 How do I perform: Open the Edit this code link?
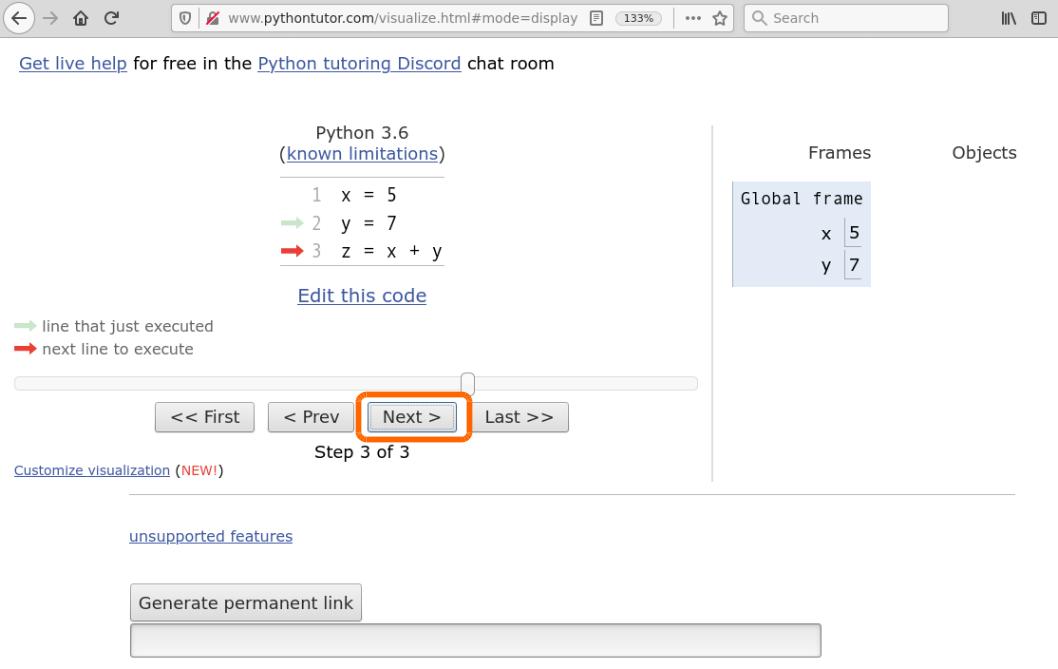pyautogui.click(x=361, y=295)
